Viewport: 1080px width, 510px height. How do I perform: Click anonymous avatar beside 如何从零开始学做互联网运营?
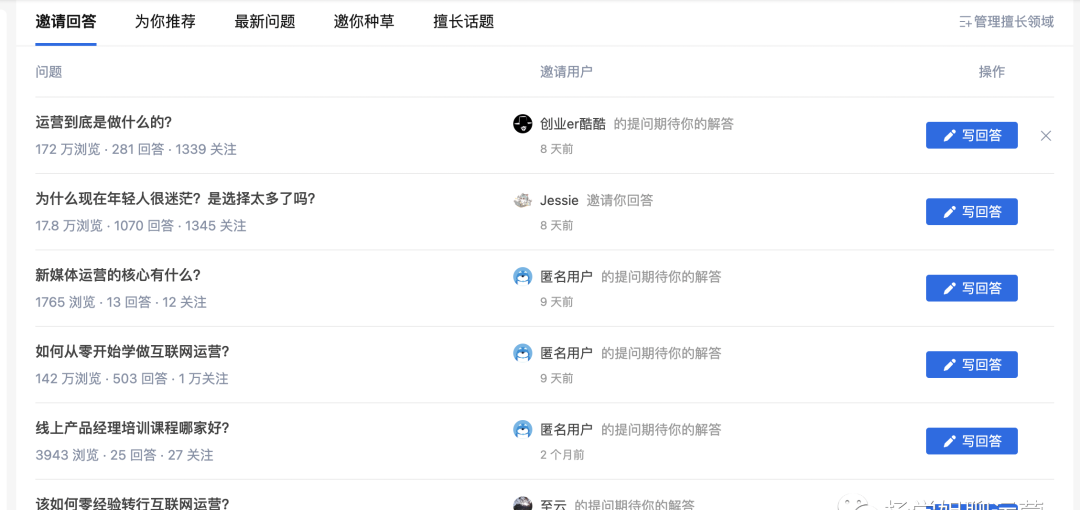[523, 354]
